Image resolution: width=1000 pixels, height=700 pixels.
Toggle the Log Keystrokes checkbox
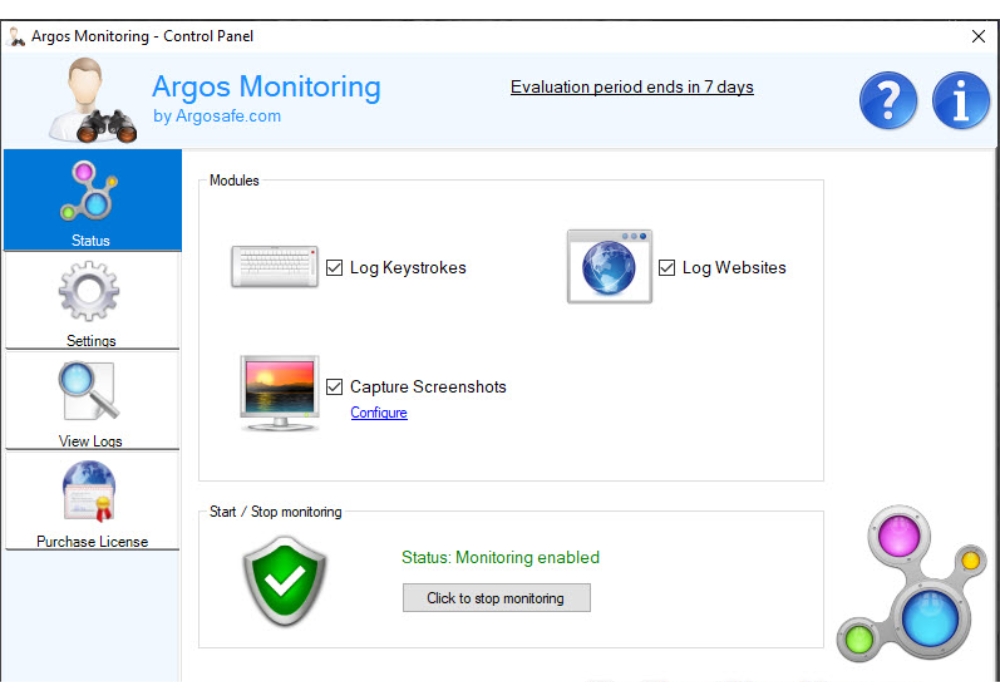pyautogui.click(x=334, y=268)
